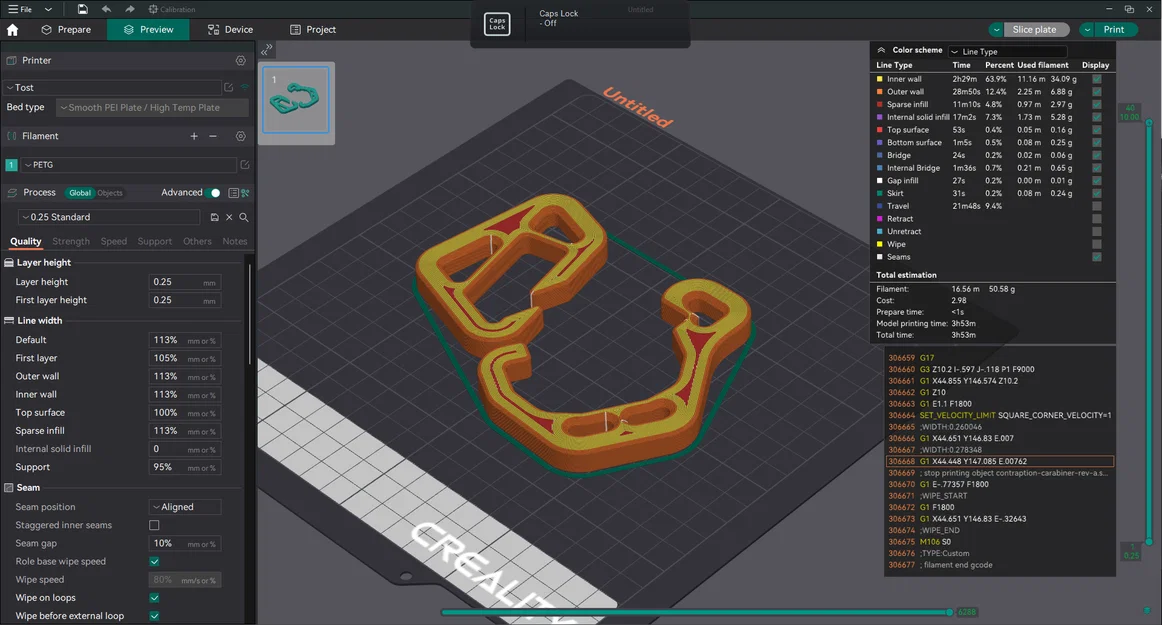The width and height of the screenshot is (1162, 625).
Task: Select the Global process scope
Action: click(x=79, y=193)
